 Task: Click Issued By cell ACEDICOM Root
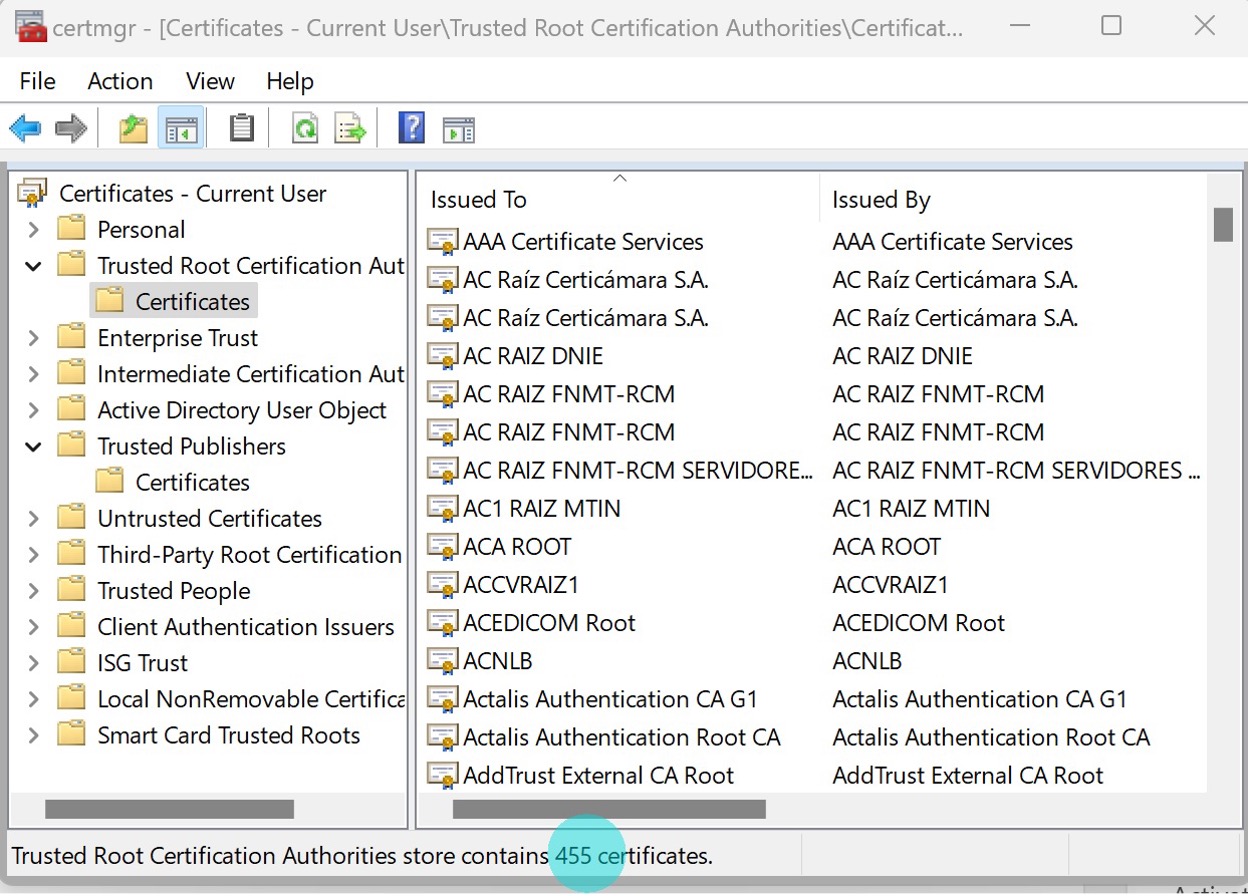[x=918, y=622]
